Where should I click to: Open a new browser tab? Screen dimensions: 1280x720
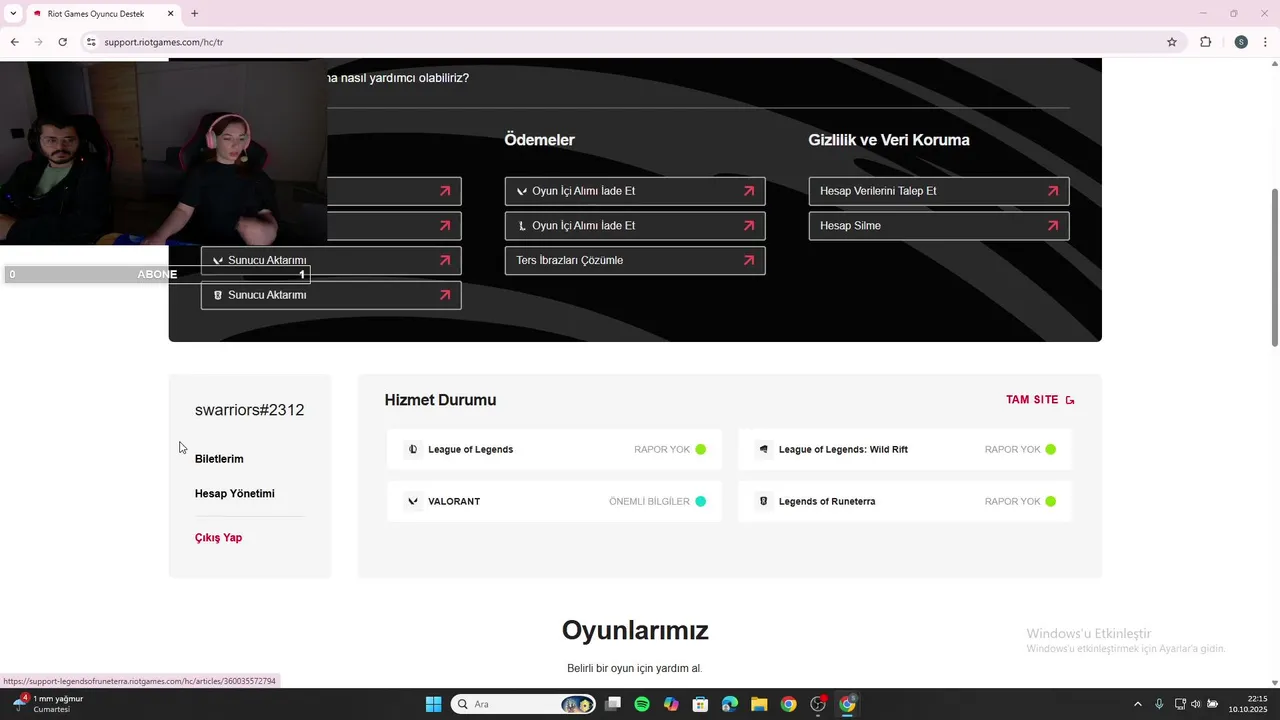(194, 14)
